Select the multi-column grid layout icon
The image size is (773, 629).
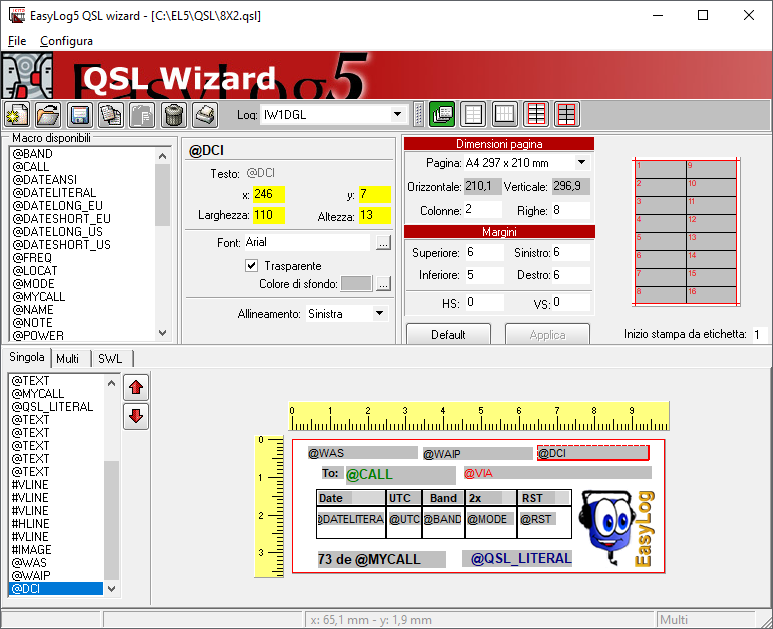coord(504,114)
